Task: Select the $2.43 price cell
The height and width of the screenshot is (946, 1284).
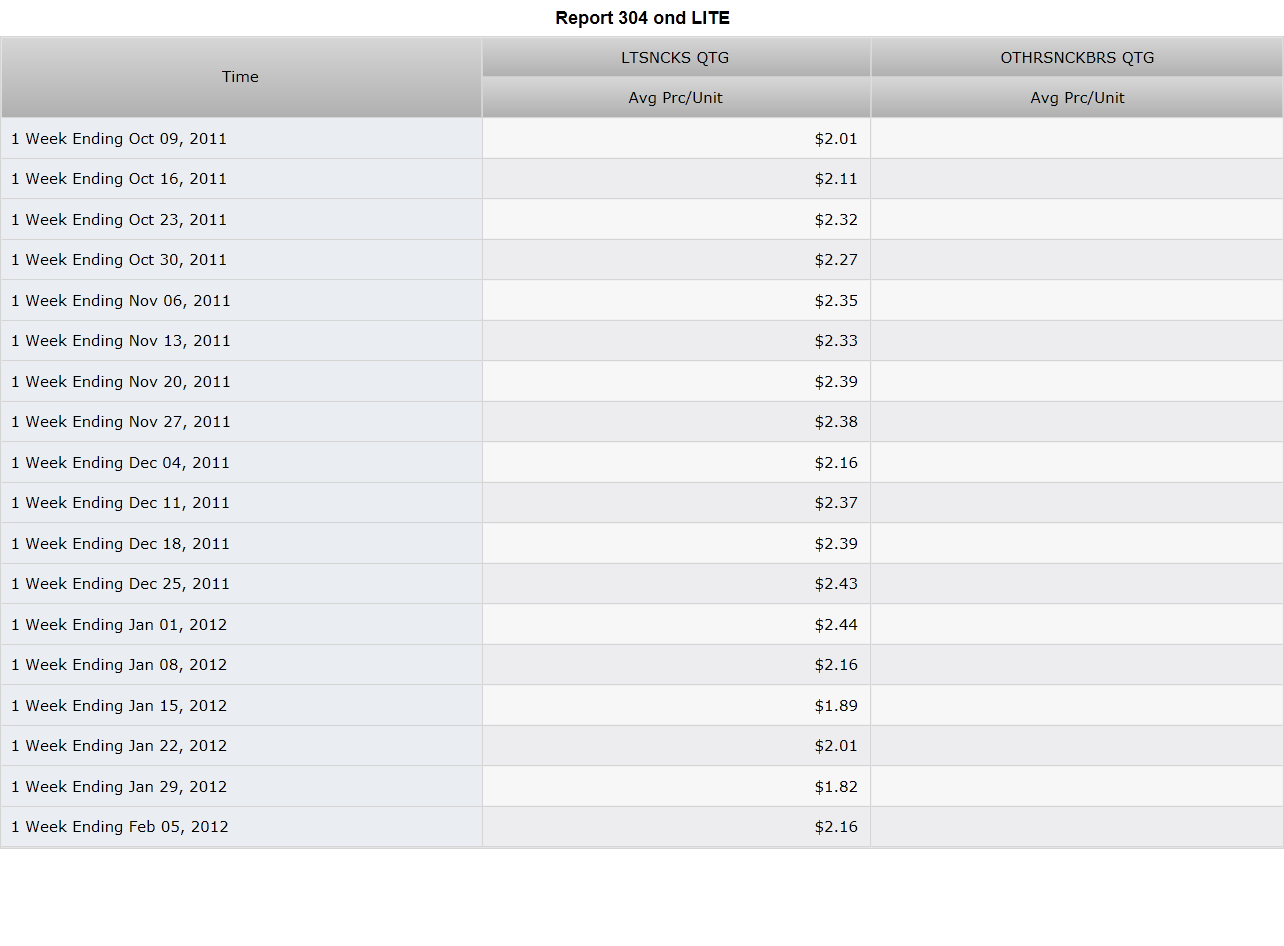Action: [x=676, y=584]
